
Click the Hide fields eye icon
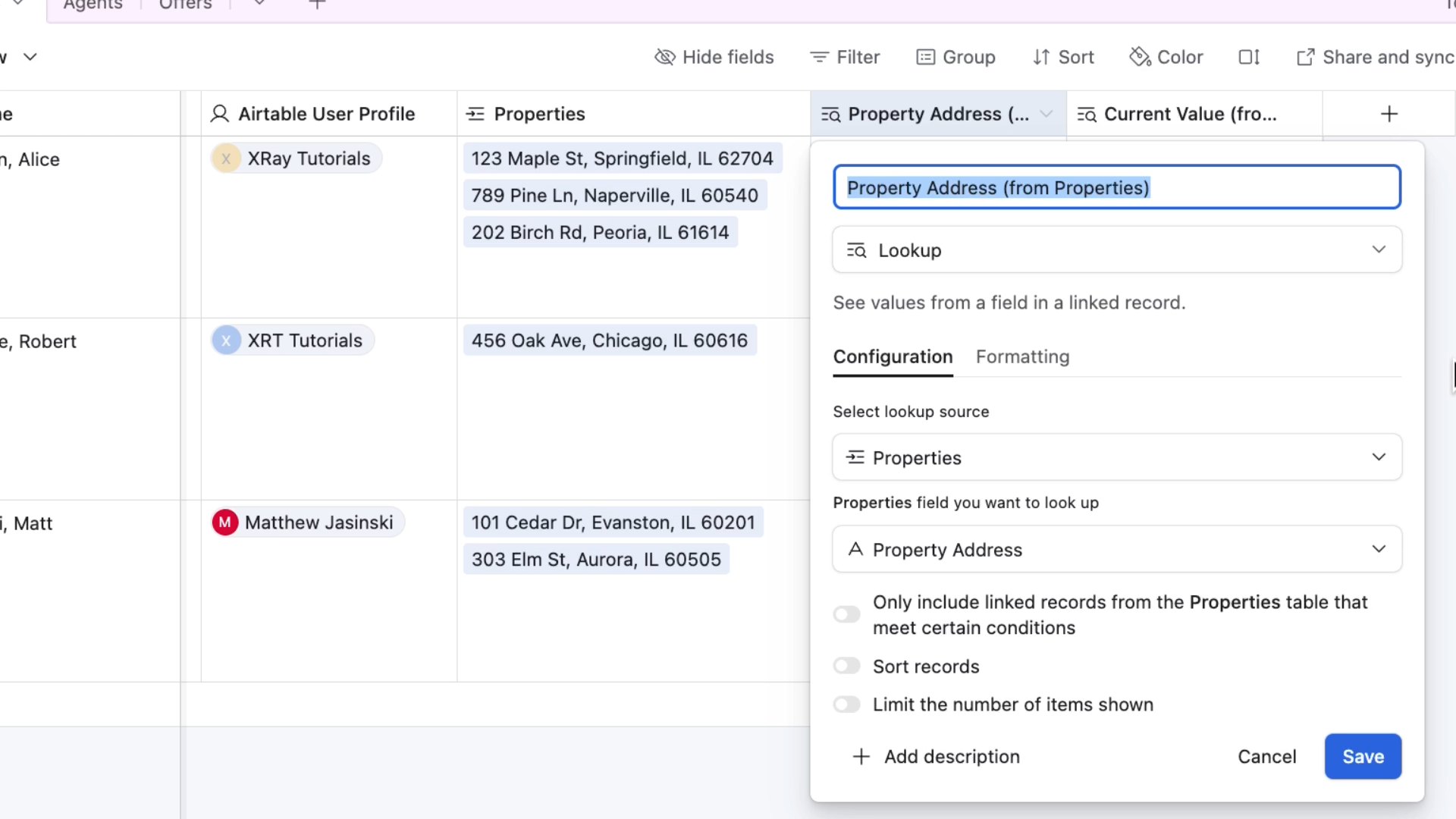click(x=664, y=57)
